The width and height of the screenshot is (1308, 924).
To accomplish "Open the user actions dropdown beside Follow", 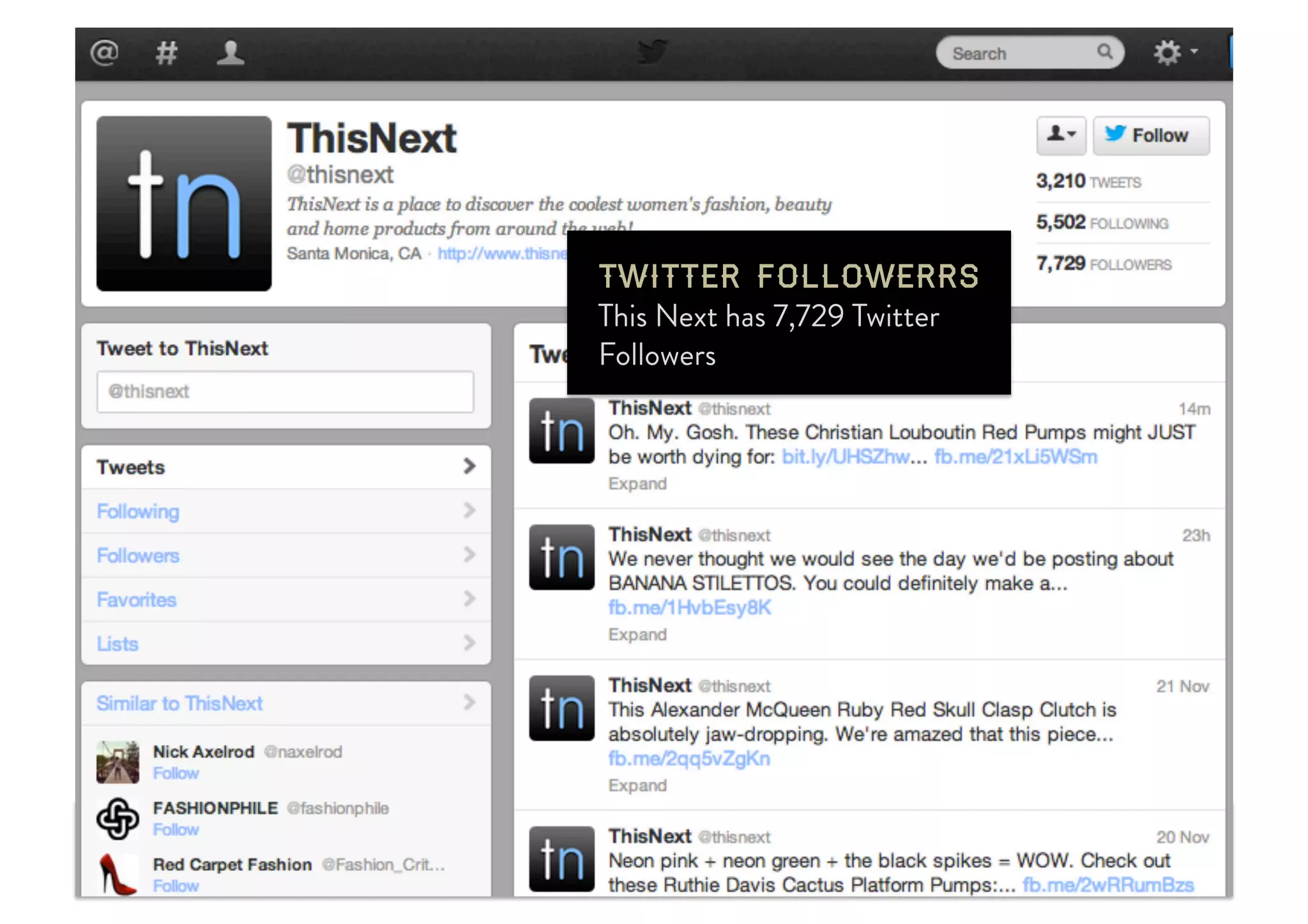I will coord(1061,135).
